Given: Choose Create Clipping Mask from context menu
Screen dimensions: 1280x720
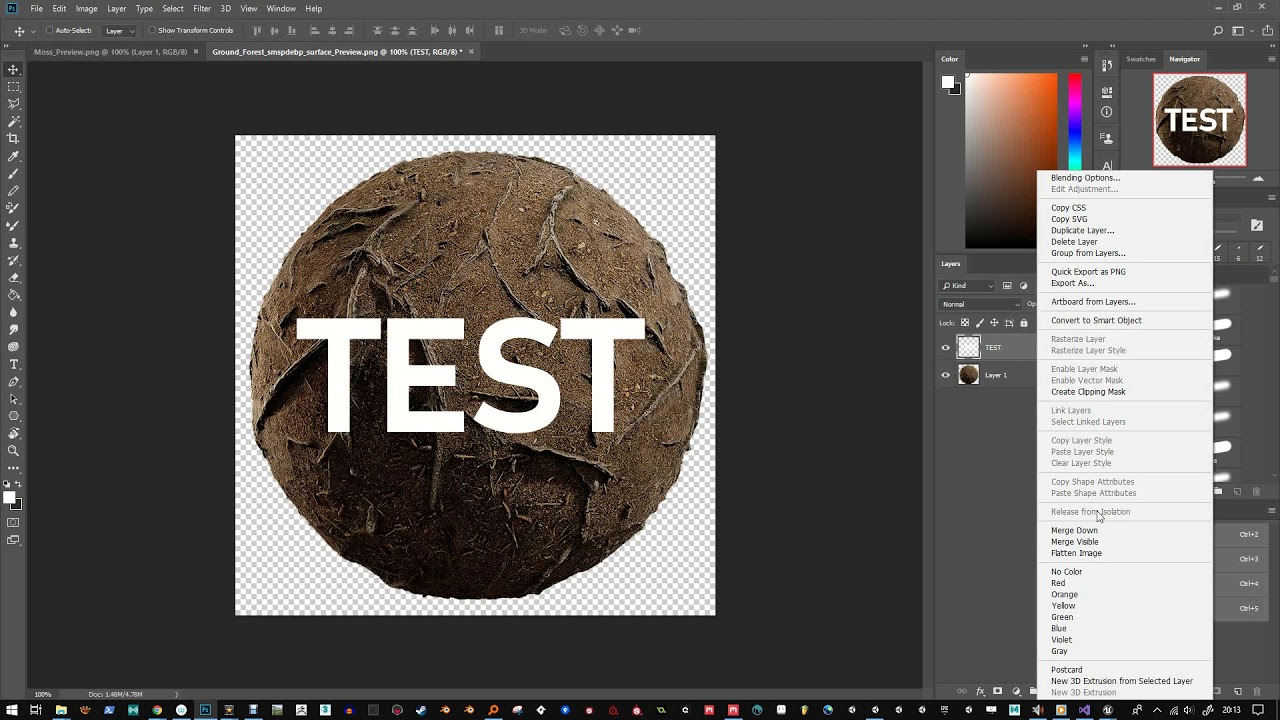Looking at the screenshot, I should (1088, 392).
